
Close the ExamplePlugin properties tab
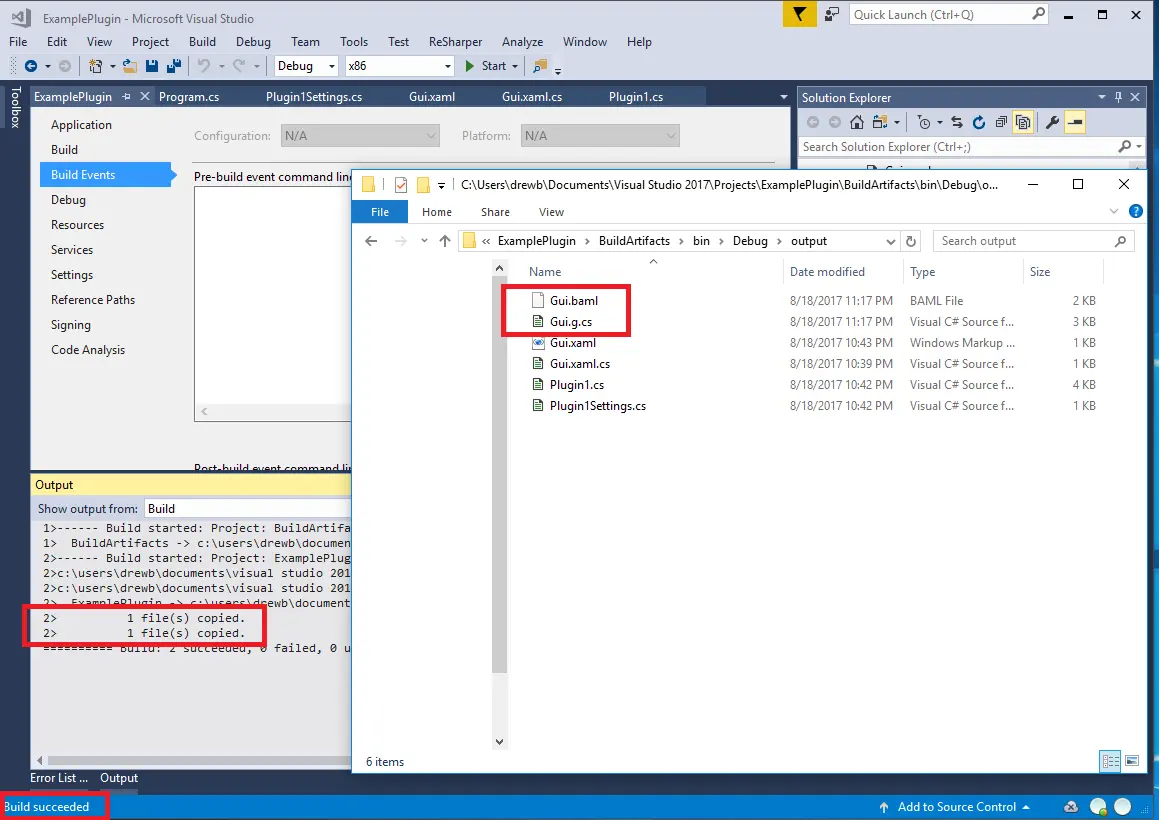(145, 96)
